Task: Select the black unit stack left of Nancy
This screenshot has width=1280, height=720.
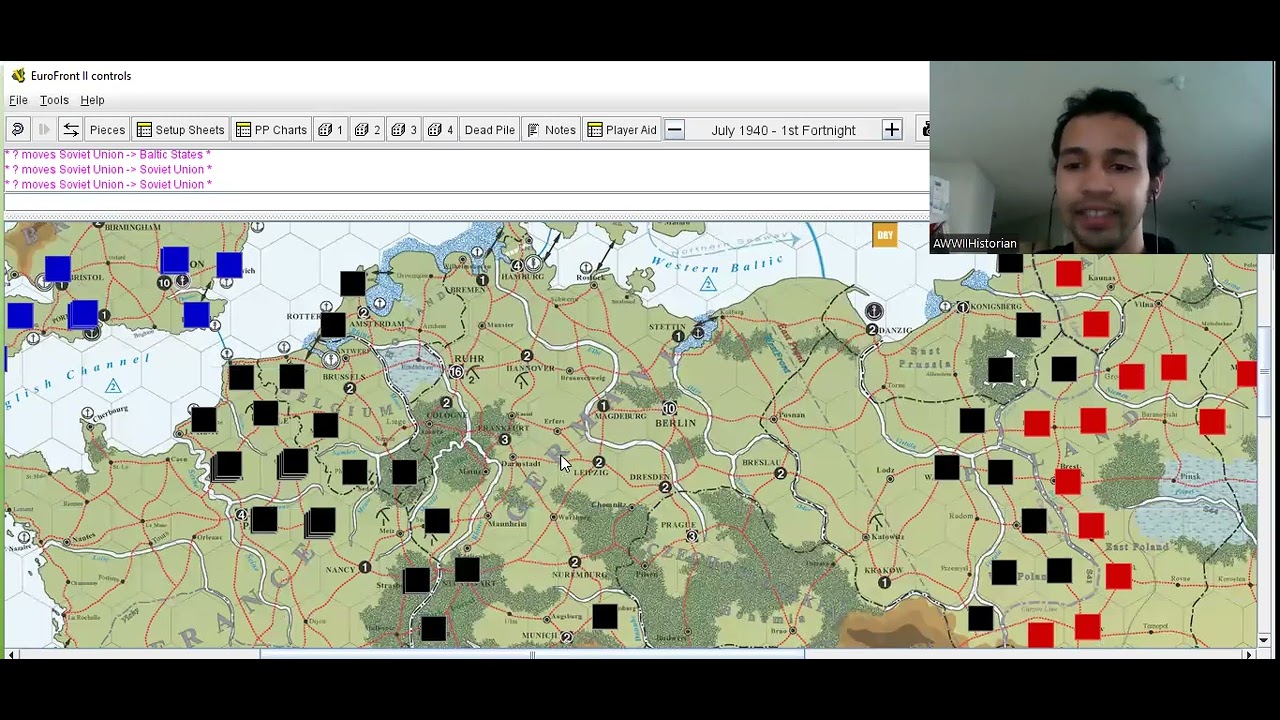Action: point(320,522)
